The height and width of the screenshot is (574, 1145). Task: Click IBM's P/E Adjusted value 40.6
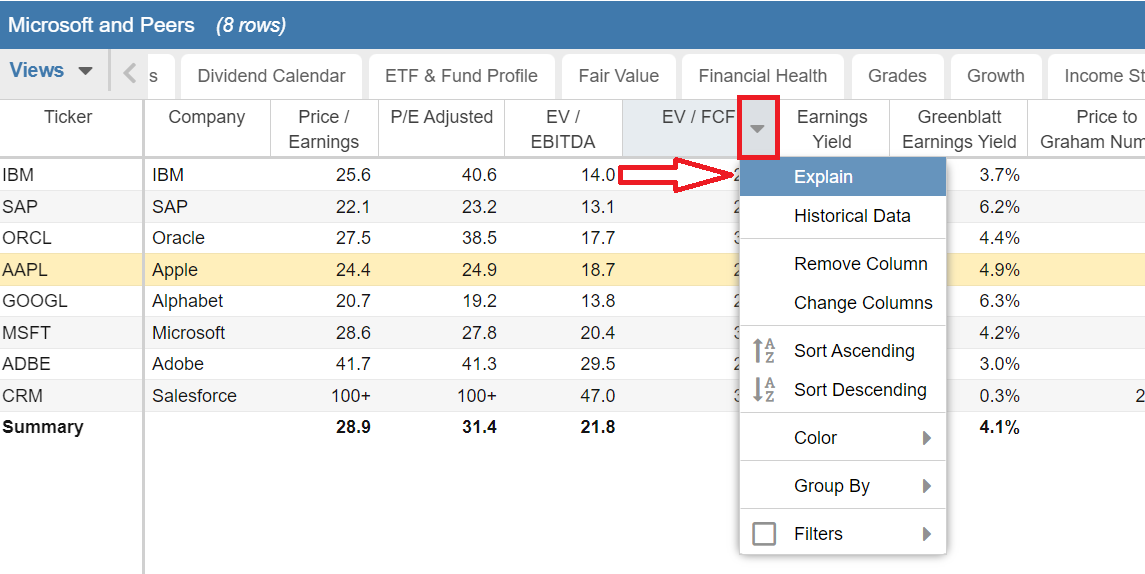click(479, 175)
